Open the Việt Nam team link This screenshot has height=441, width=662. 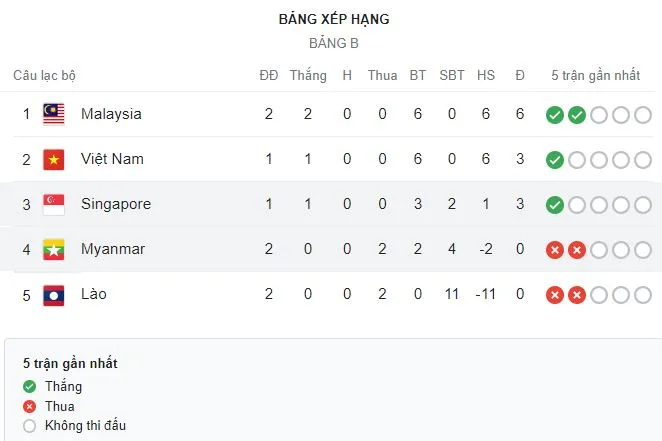(112, 159)
